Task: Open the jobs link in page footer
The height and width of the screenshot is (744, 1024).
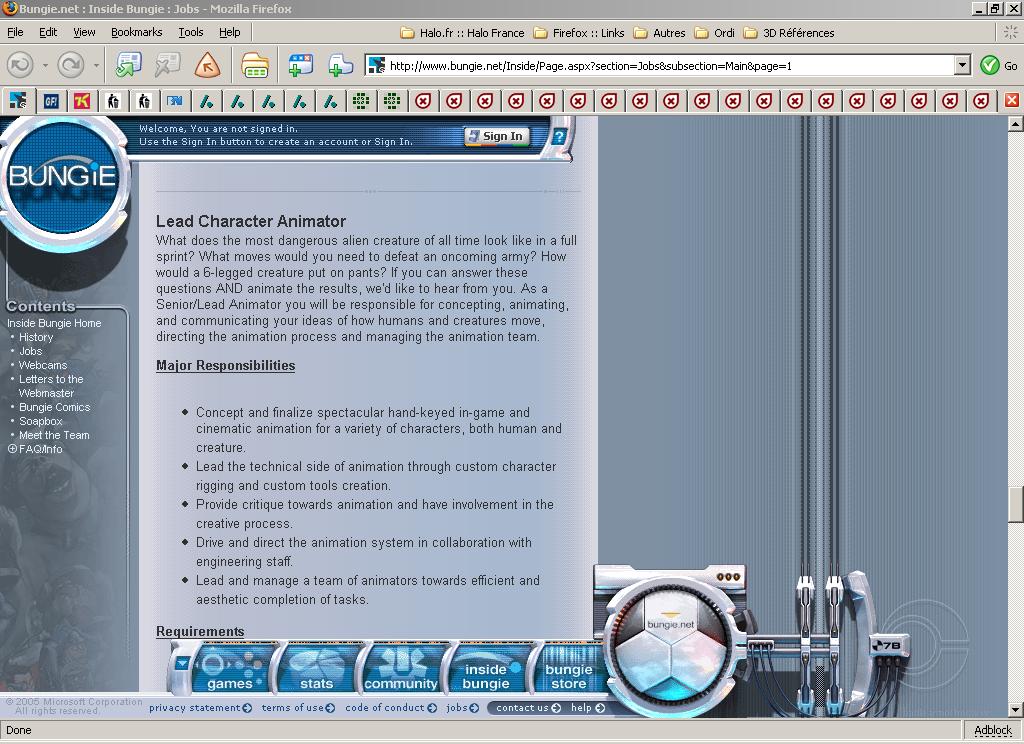Action: pyautogui.click(x=462, y=707)
